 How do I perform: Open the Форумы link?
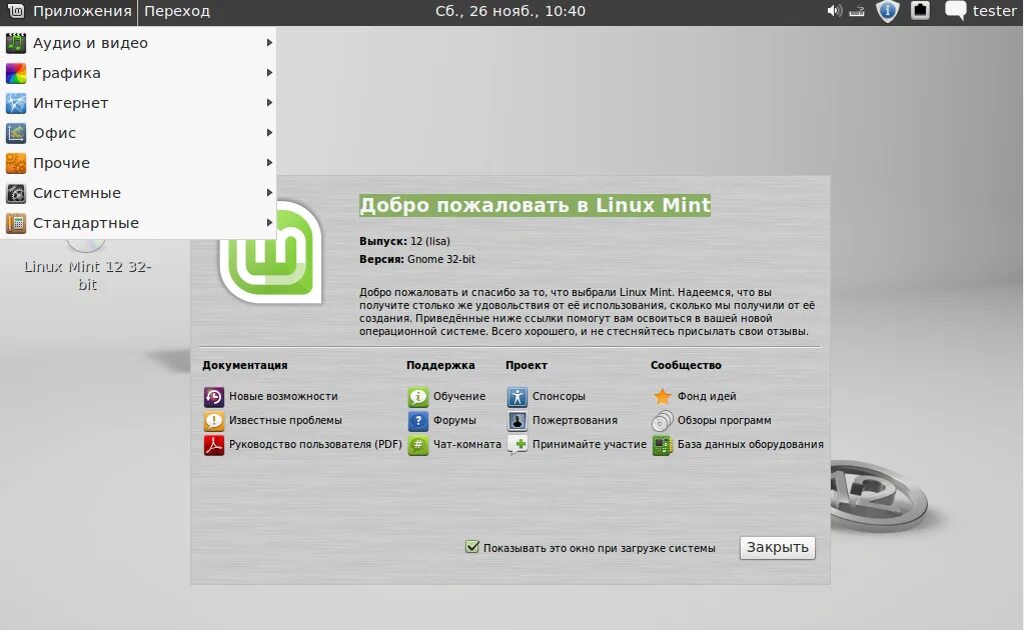(x=455, y=420)
